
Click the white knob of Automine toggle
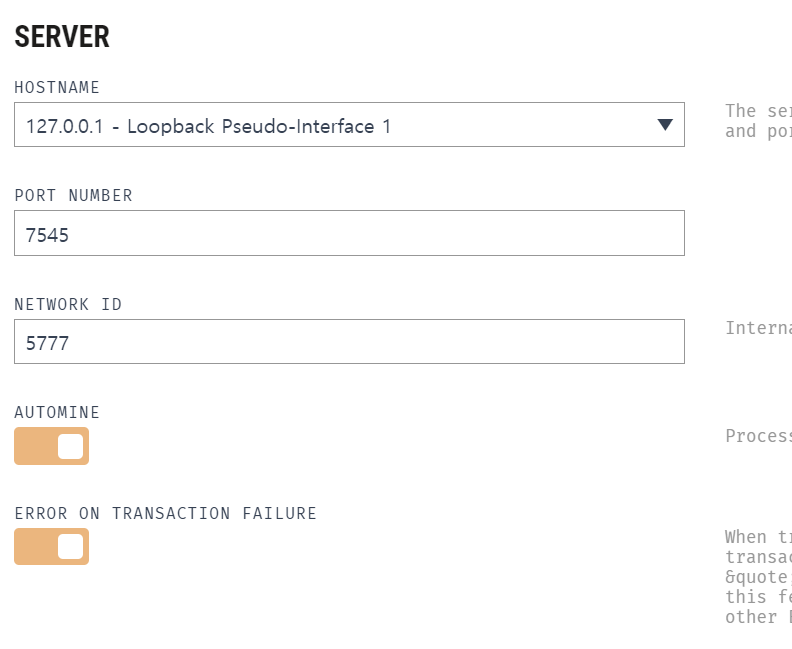[x=70, y=446]
